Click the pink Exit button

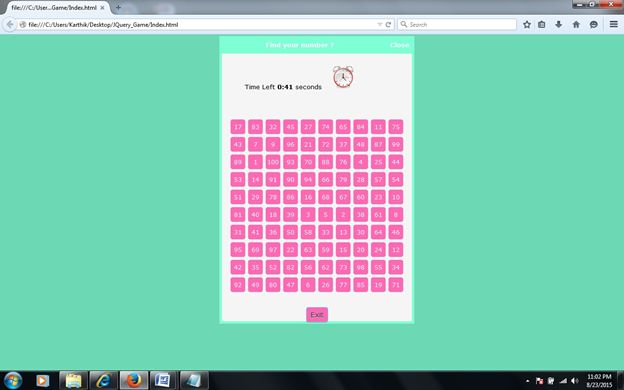click(x=317, y=314)
